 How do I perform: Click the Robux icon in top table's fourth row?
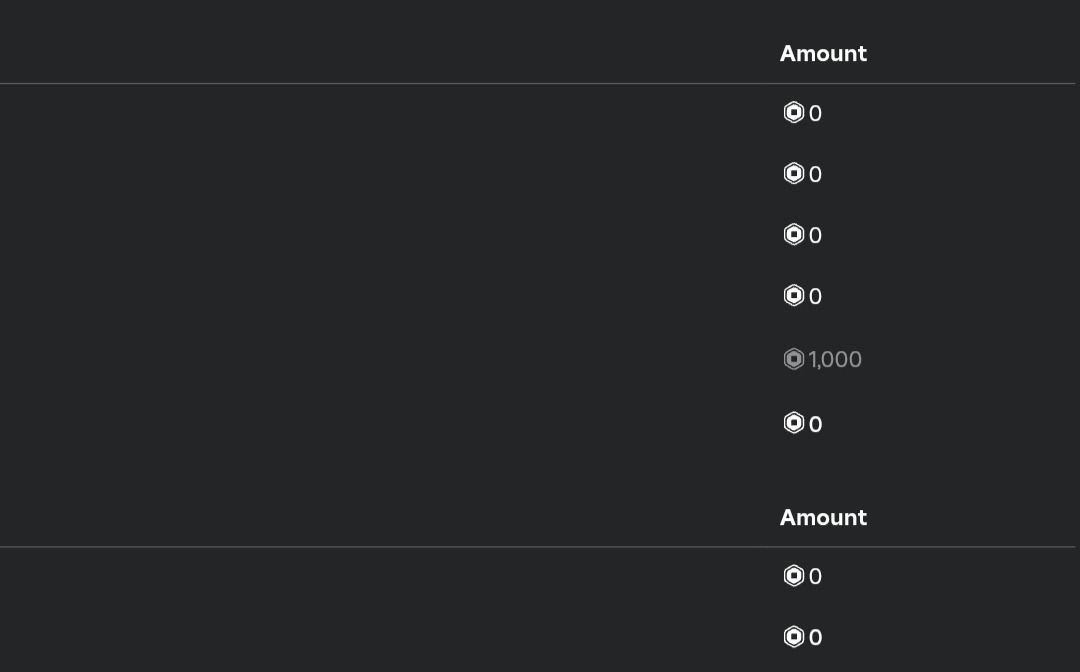click(793, 295)
